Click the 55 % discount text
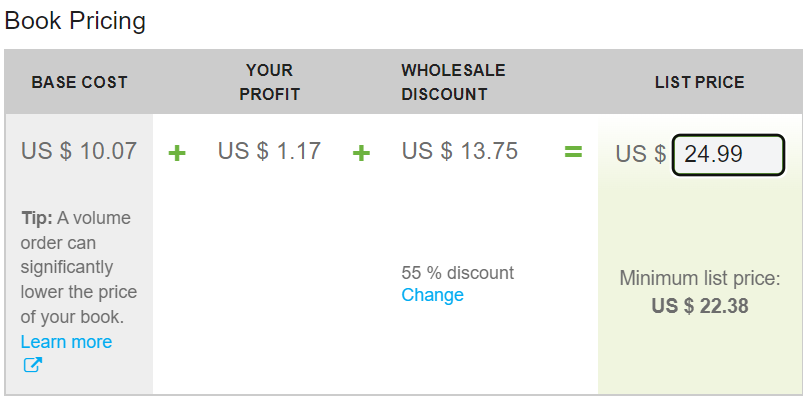The width and height of the screenshot is (809, 400). 458,273
